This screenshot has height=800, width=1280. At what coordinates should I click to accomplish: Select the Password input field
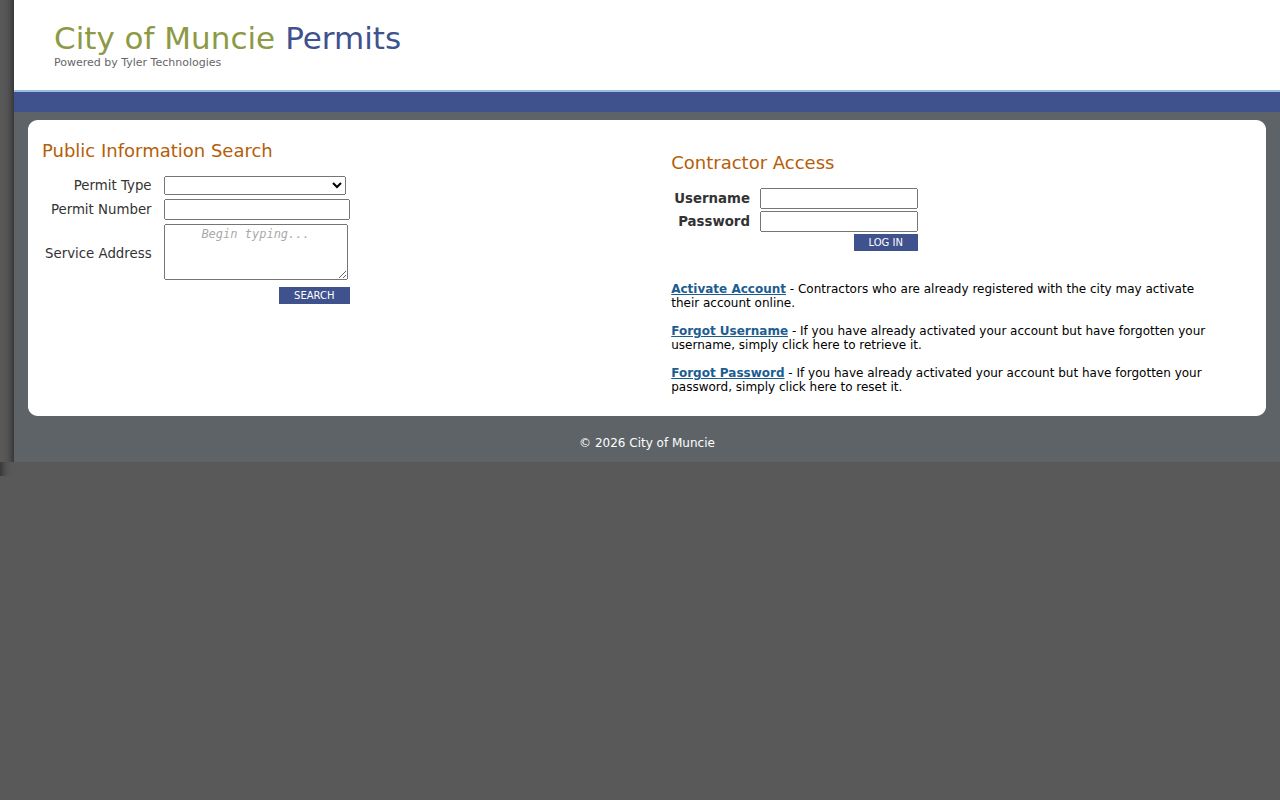[839, 221]
